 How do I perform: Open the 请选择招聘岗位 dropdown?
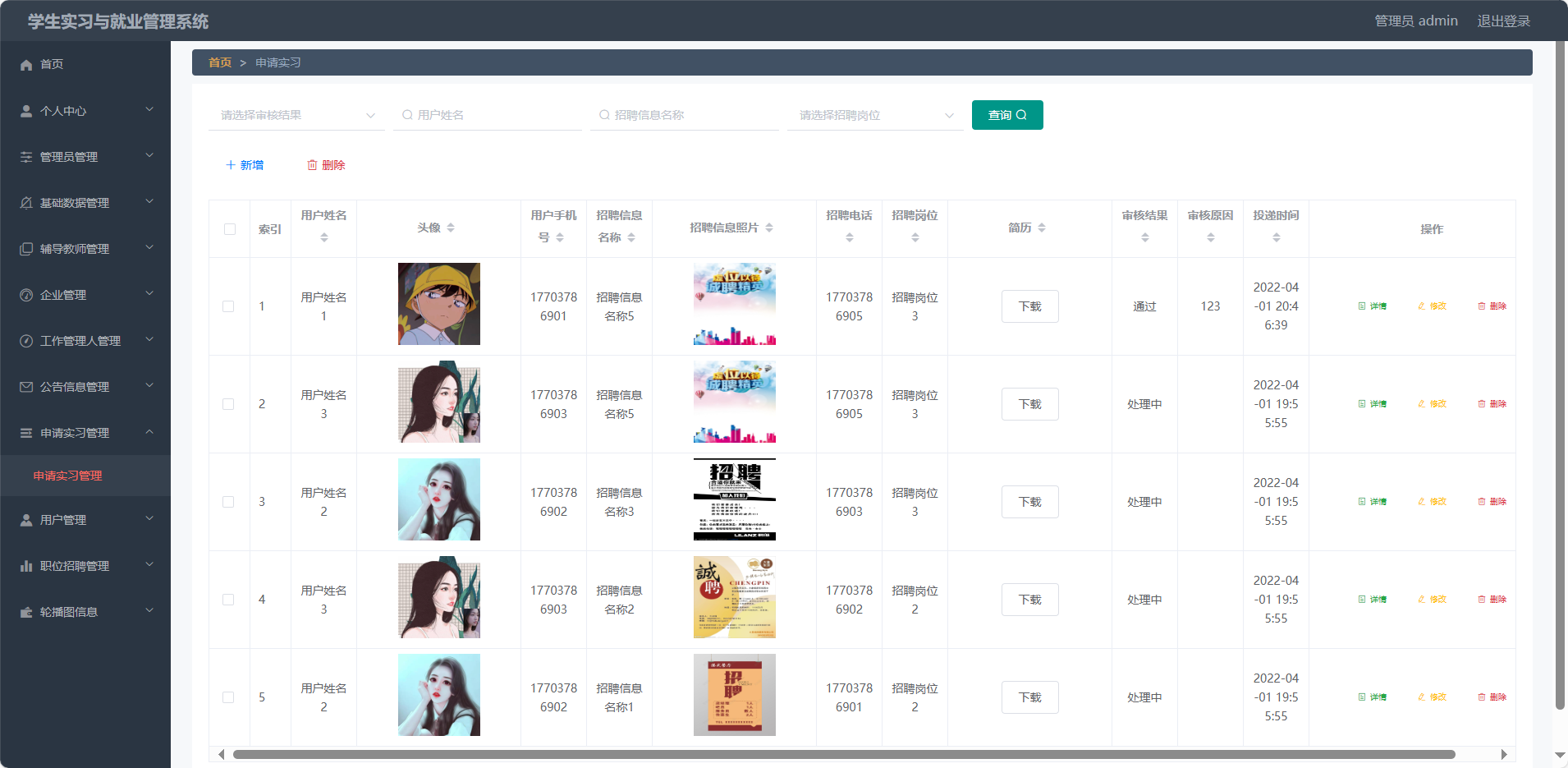875,115
